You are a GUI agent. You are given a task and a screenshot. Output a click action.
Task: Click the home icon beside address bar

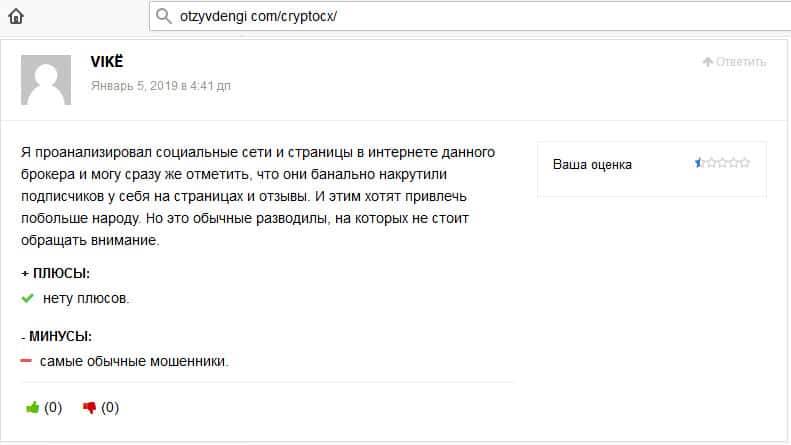15,17
